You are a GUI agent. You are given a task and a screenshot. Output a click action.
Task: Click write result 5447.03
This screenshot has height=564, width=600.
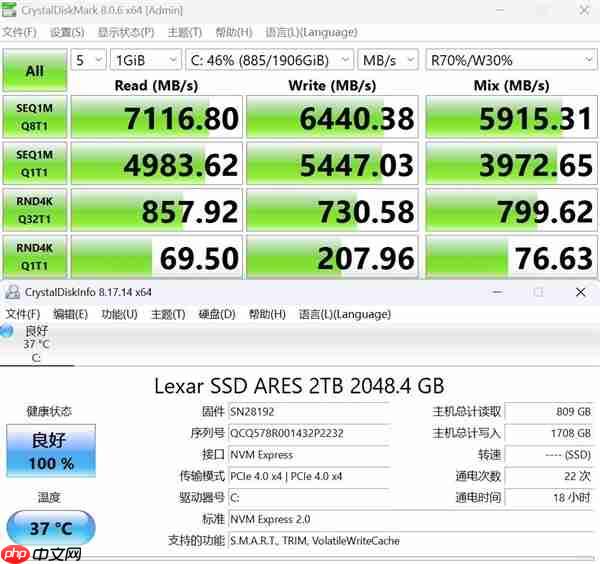(x=332, y=163)
